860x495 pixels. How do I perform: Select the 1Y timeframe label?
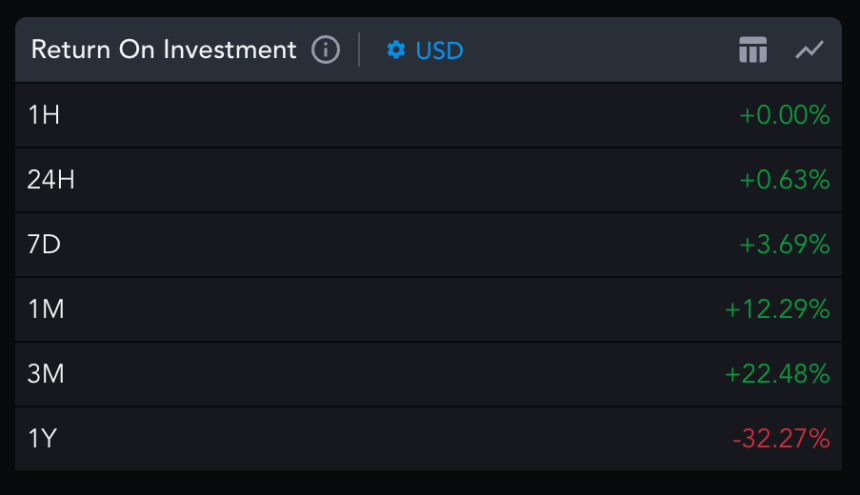(42, 438)
